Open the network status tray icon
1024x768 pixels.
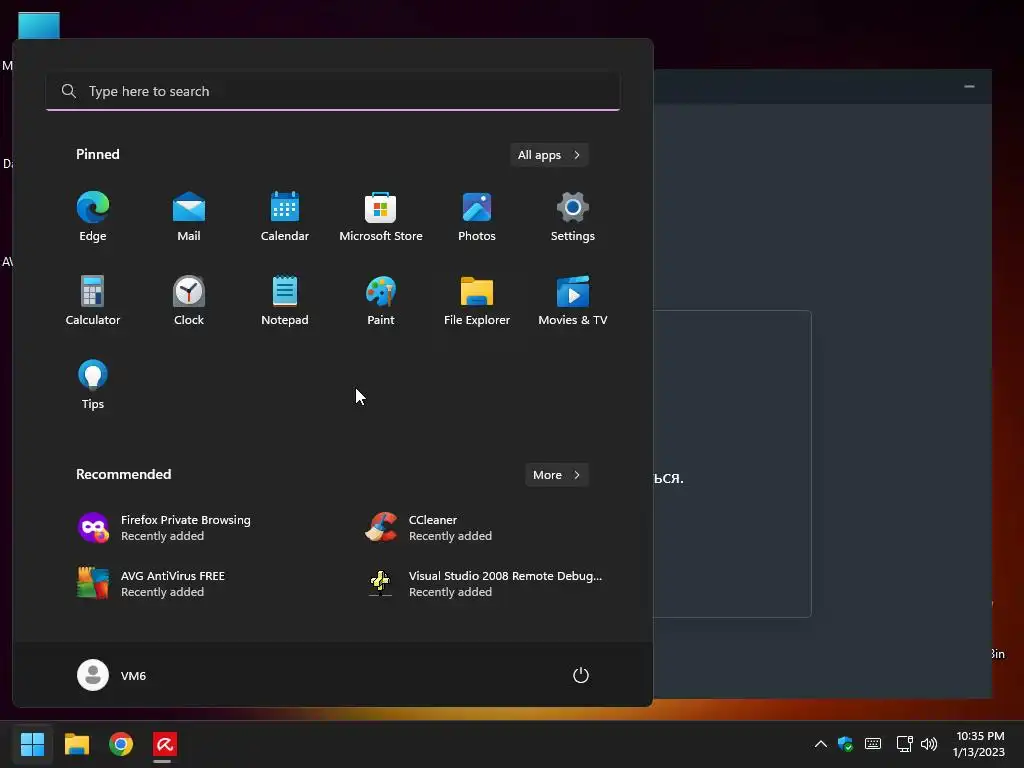[904, 744]
